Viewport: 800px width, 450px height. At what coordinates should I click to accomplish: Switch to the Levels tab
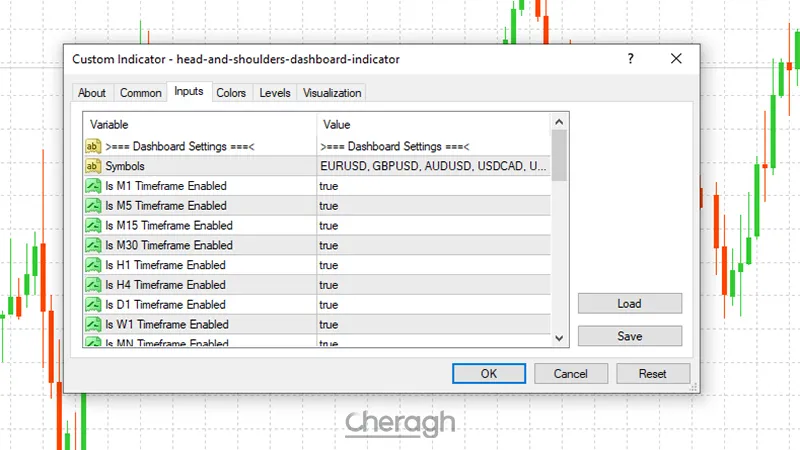coord(275,93)
